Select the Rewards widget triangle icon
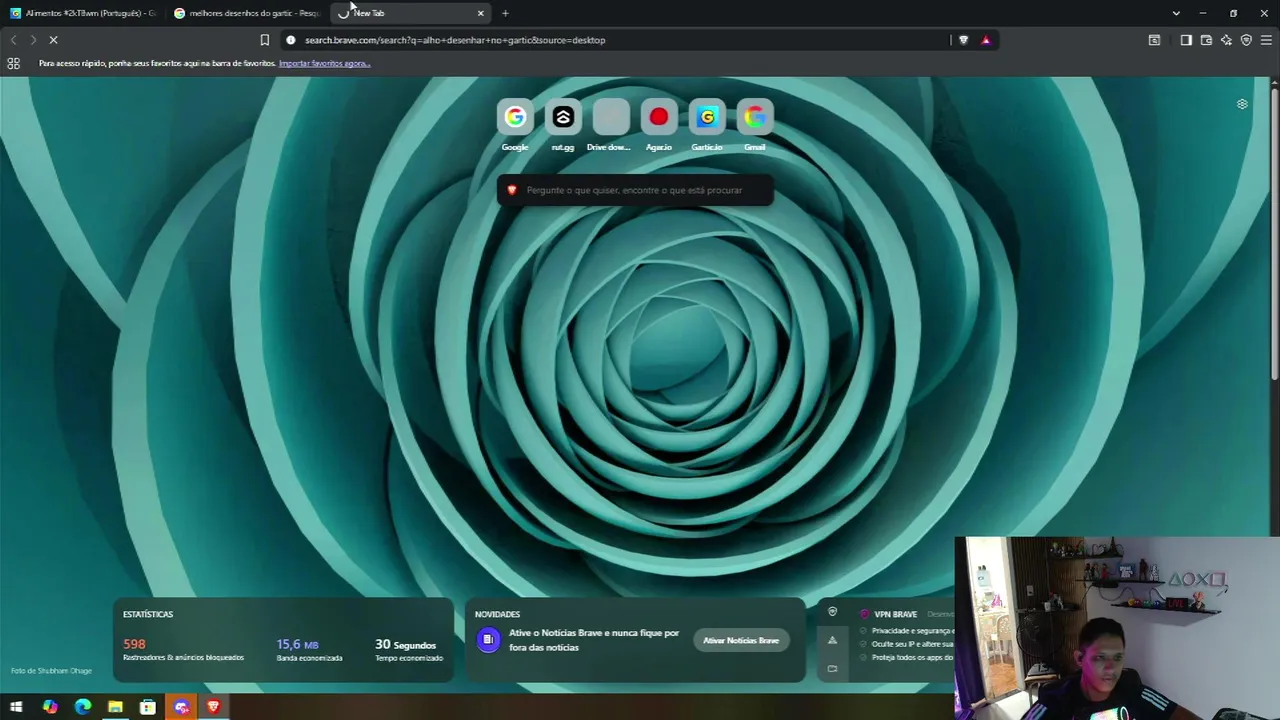 pos(832,640)
